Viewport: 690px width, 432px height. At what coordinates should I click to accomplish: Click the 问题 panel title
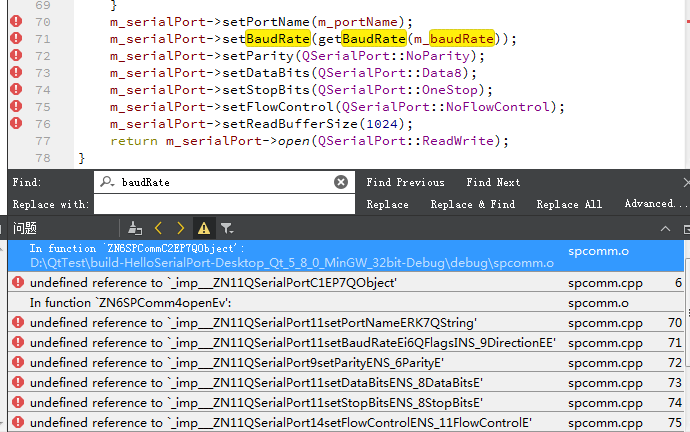coord(25,228)
